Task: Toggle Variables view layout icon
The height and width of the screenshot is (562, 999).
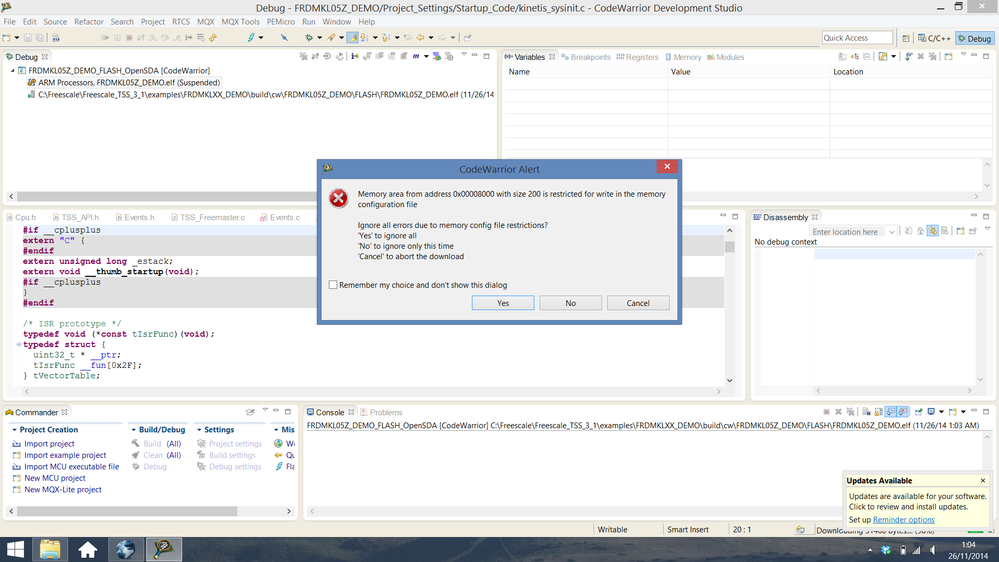Action: [x=882, y=57]
